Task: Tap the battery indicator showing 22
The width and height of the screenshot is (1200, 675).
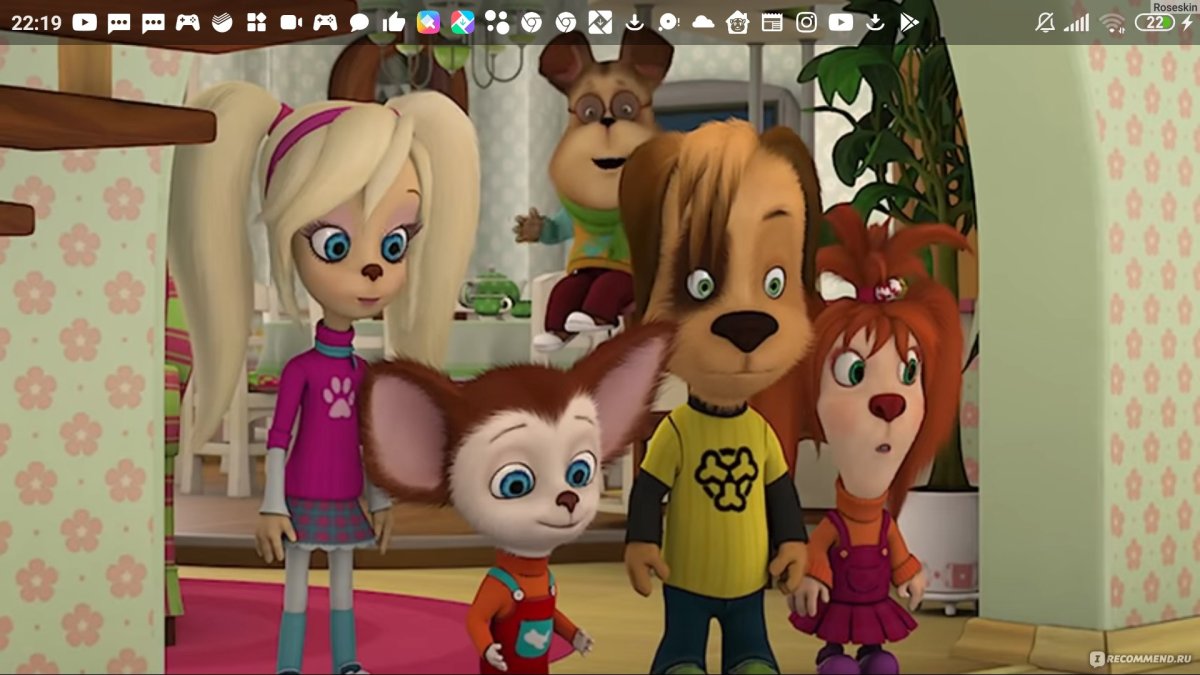Action: click(x=1158, y=22)
